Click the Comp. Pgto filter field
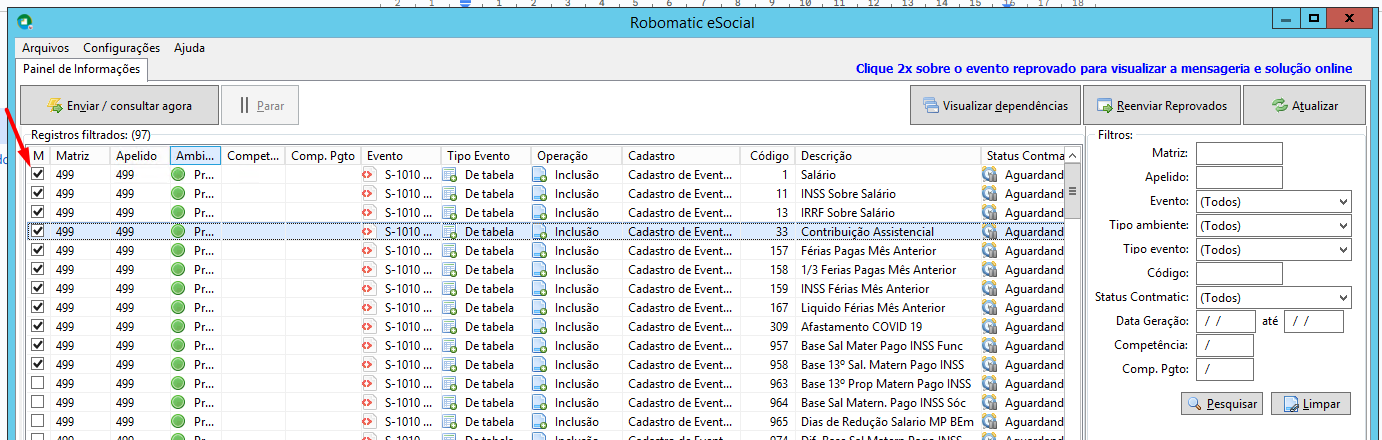 tap(1224, 369)
